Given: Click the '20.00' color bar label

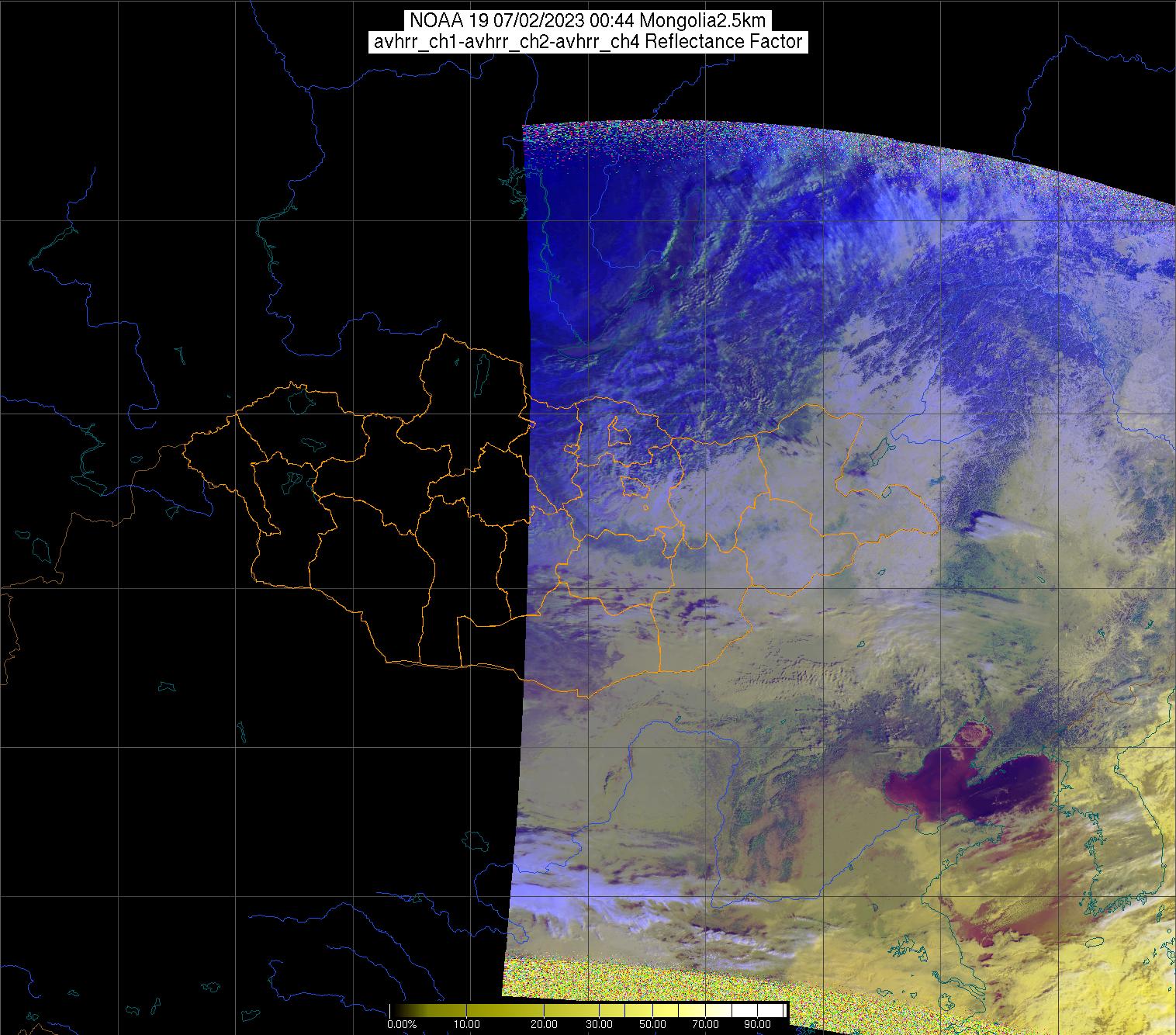Looking at the screenshot, I should click(544, 1024).
